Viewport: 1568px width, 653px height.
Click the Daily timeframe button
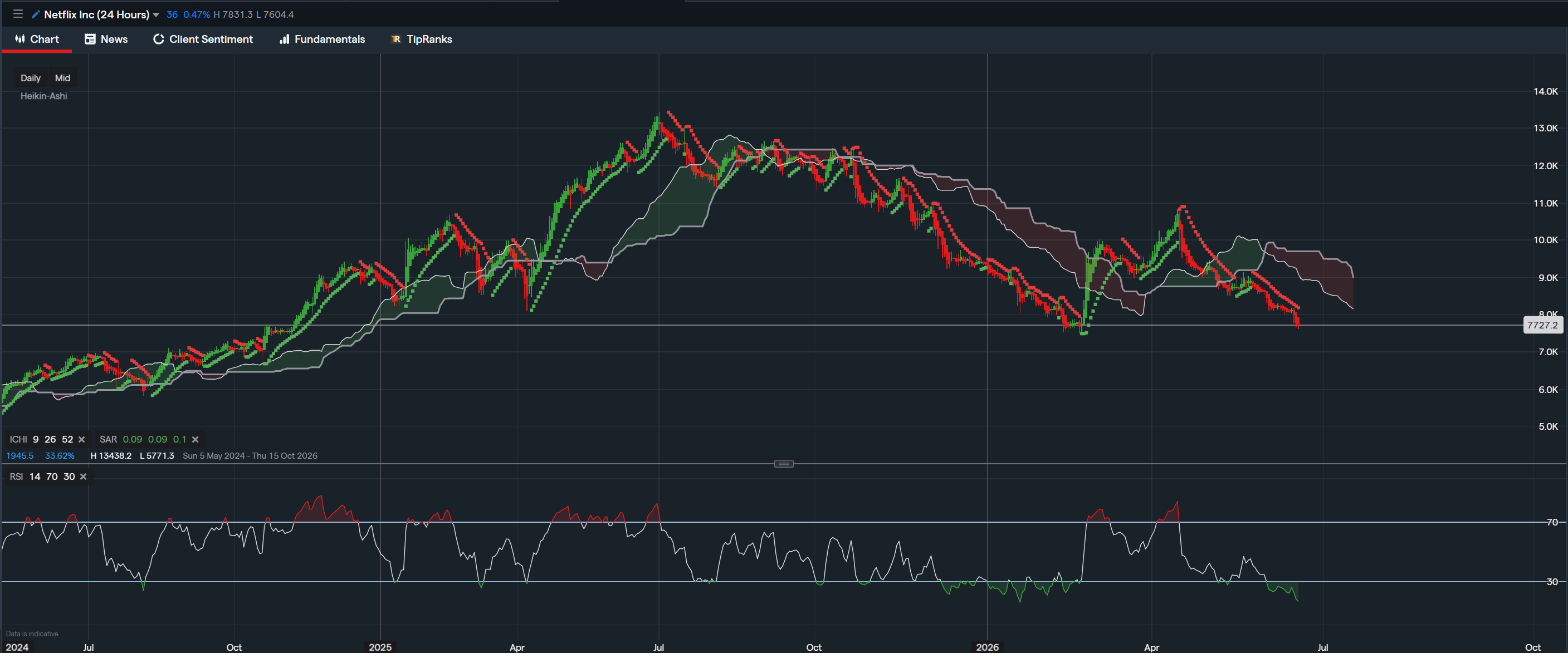[31, 78]
